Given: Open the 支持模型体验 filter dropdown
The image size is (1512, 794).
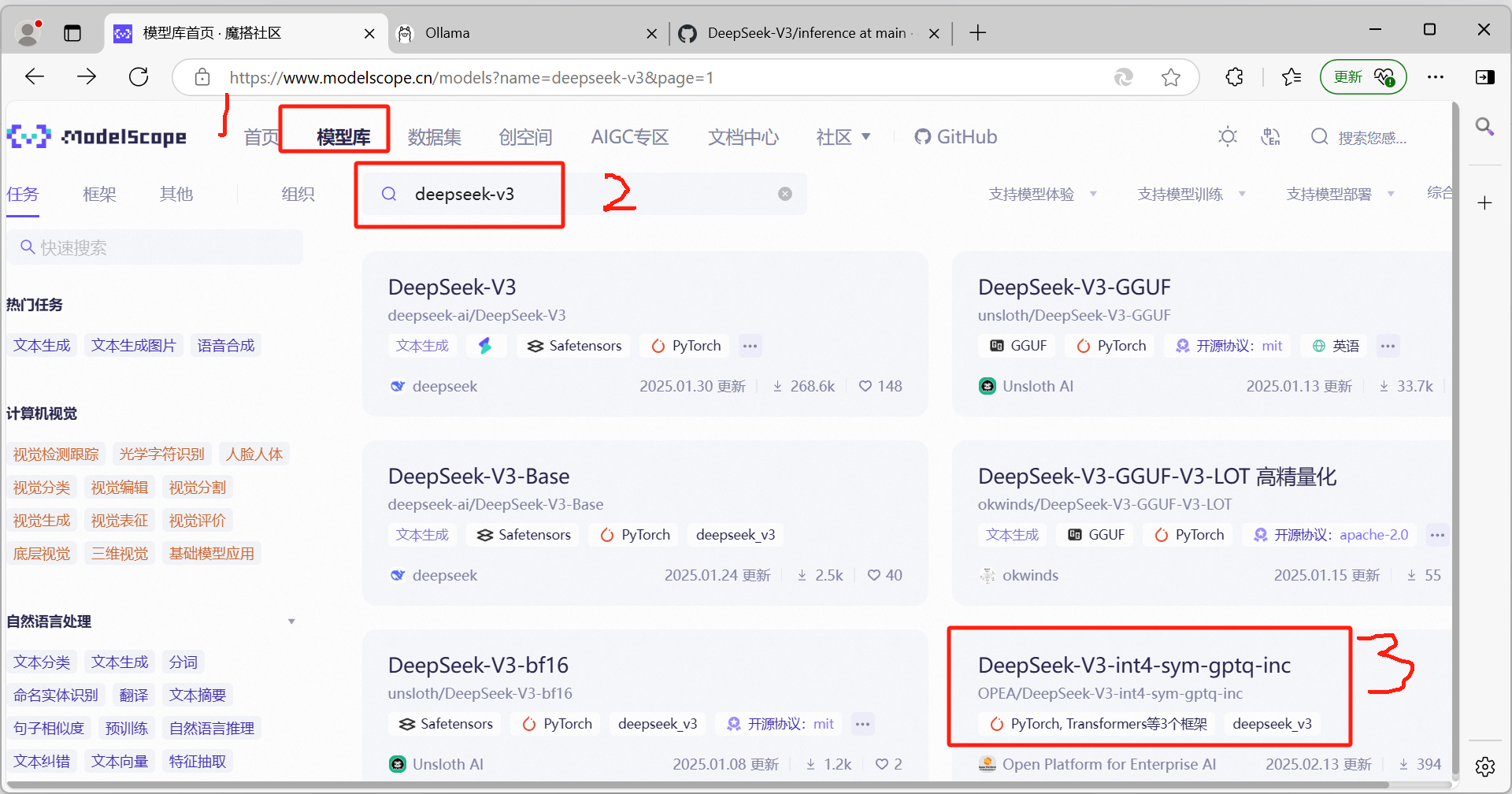Looking at the screenshot, I should pyautogui.click(x=1043, y=194).
